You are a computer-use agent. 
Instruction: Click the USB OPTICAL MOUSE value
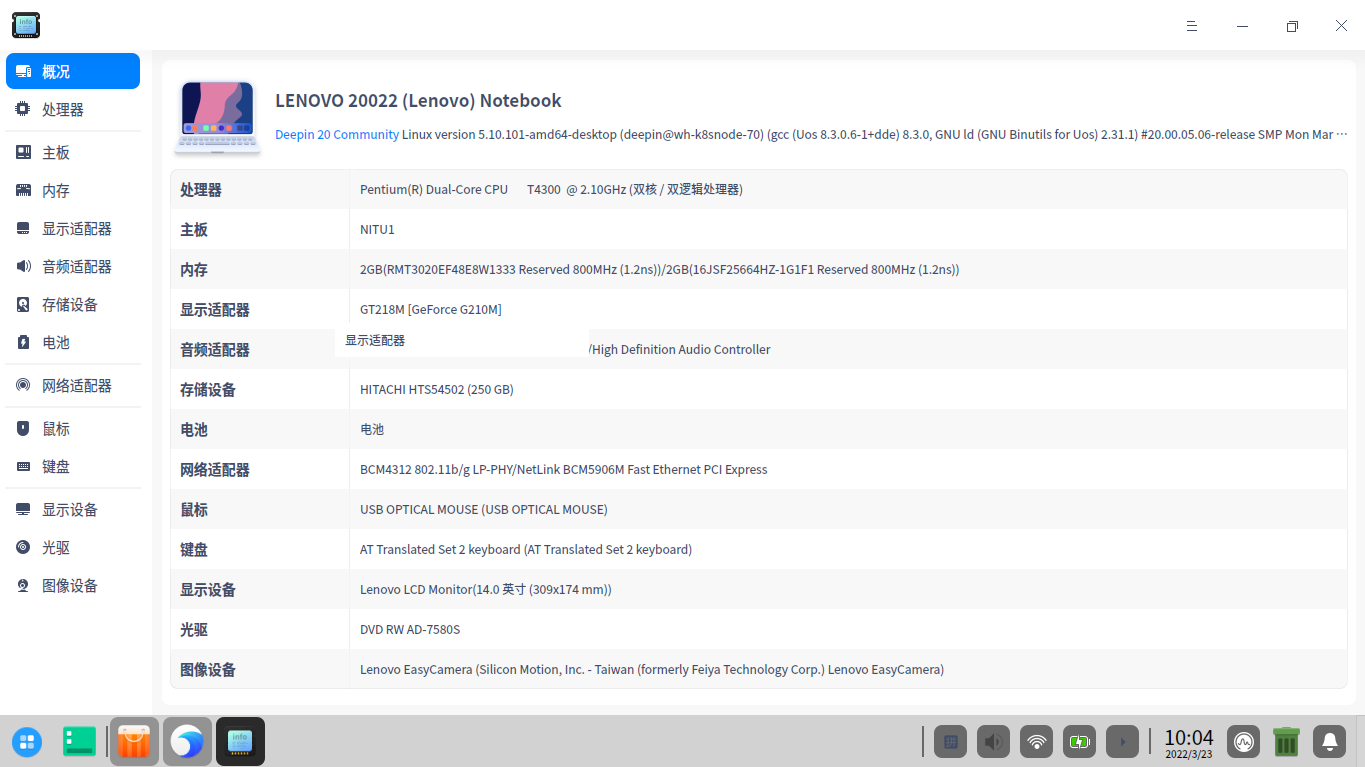click(484, 509)
